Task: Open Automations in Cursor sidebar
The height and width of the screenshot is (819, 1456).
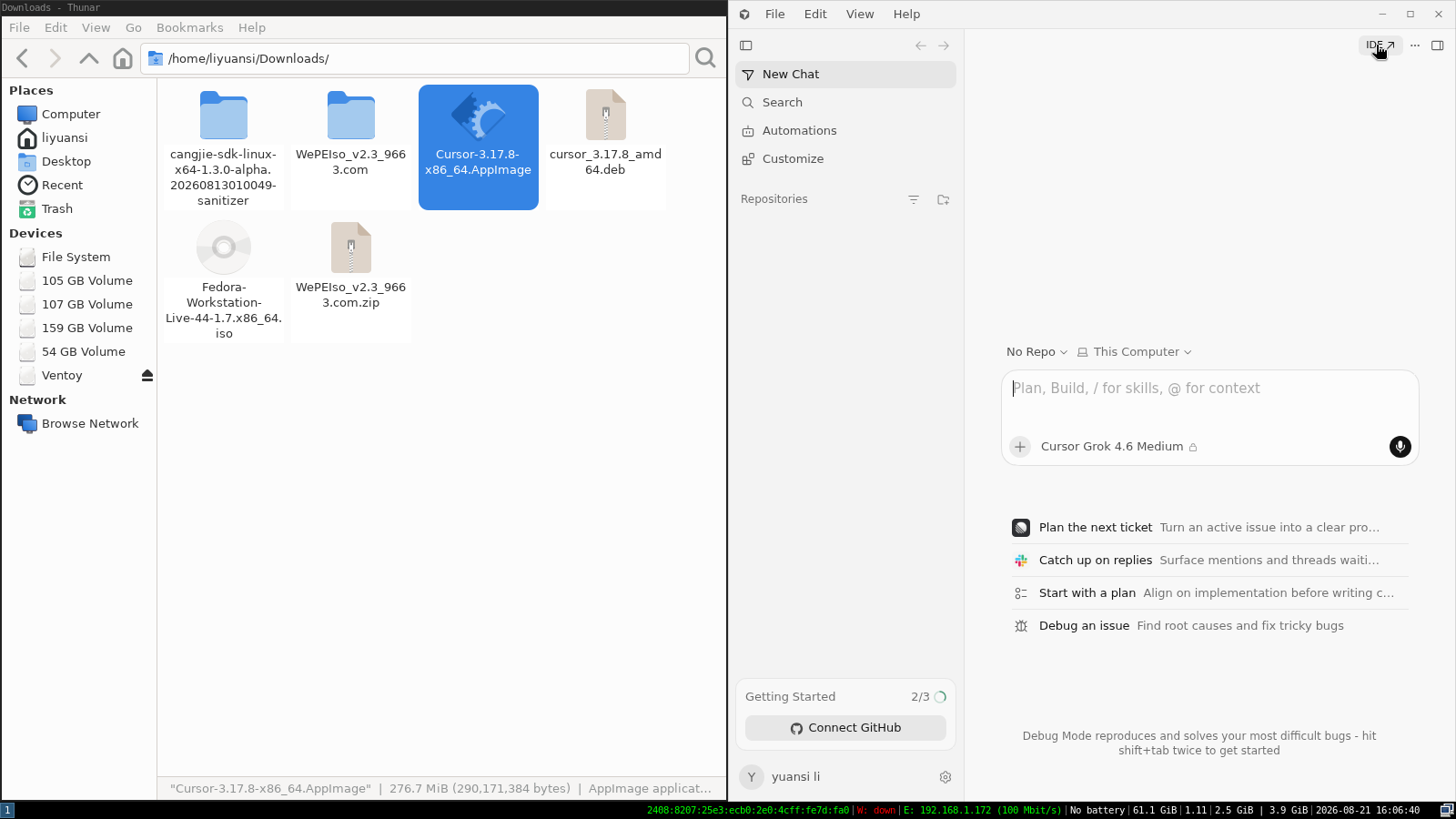Action: pyautogui.click(x=845, y=131)
